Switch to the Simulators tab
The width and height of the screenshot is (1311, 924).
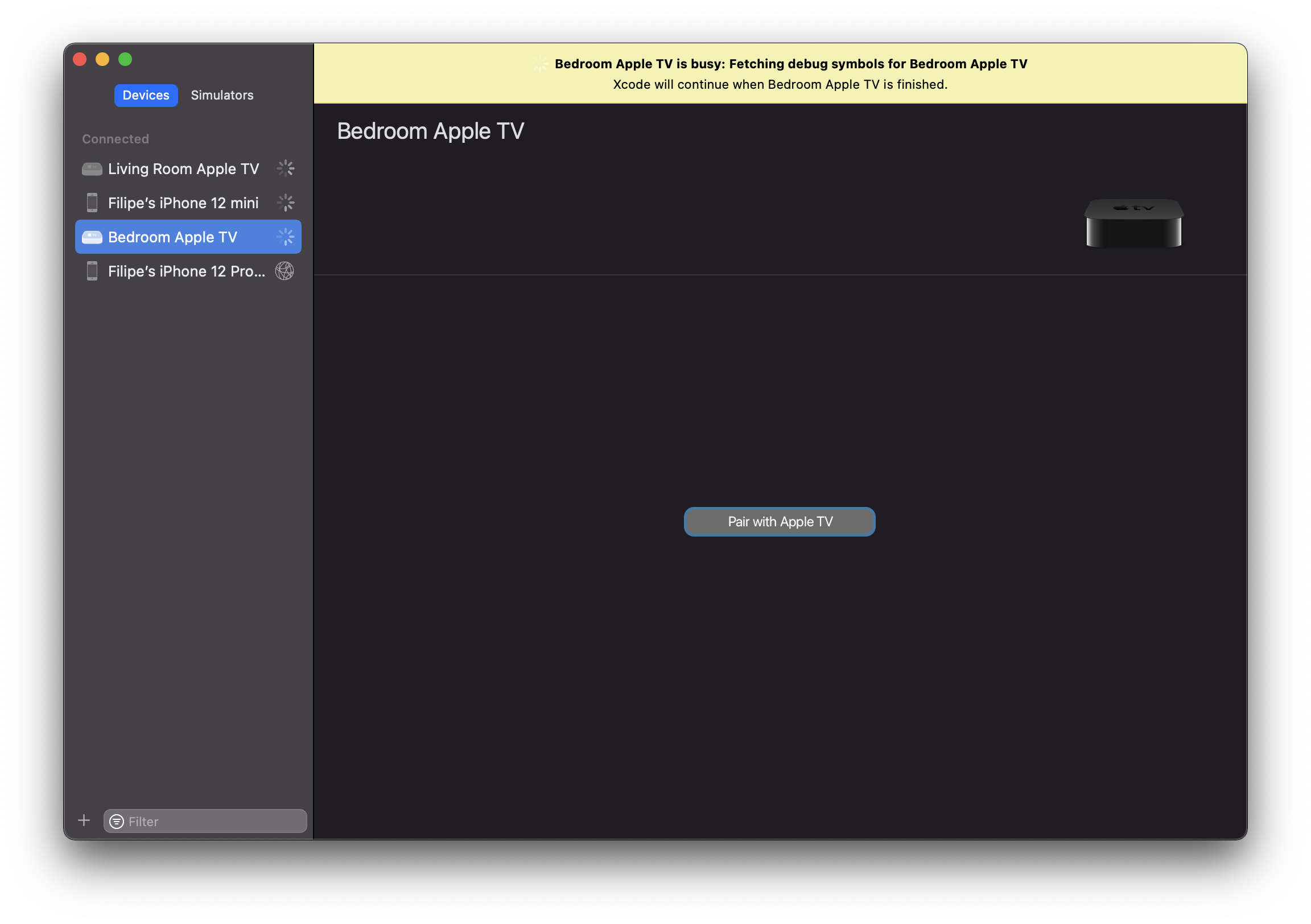coord(222,96)
